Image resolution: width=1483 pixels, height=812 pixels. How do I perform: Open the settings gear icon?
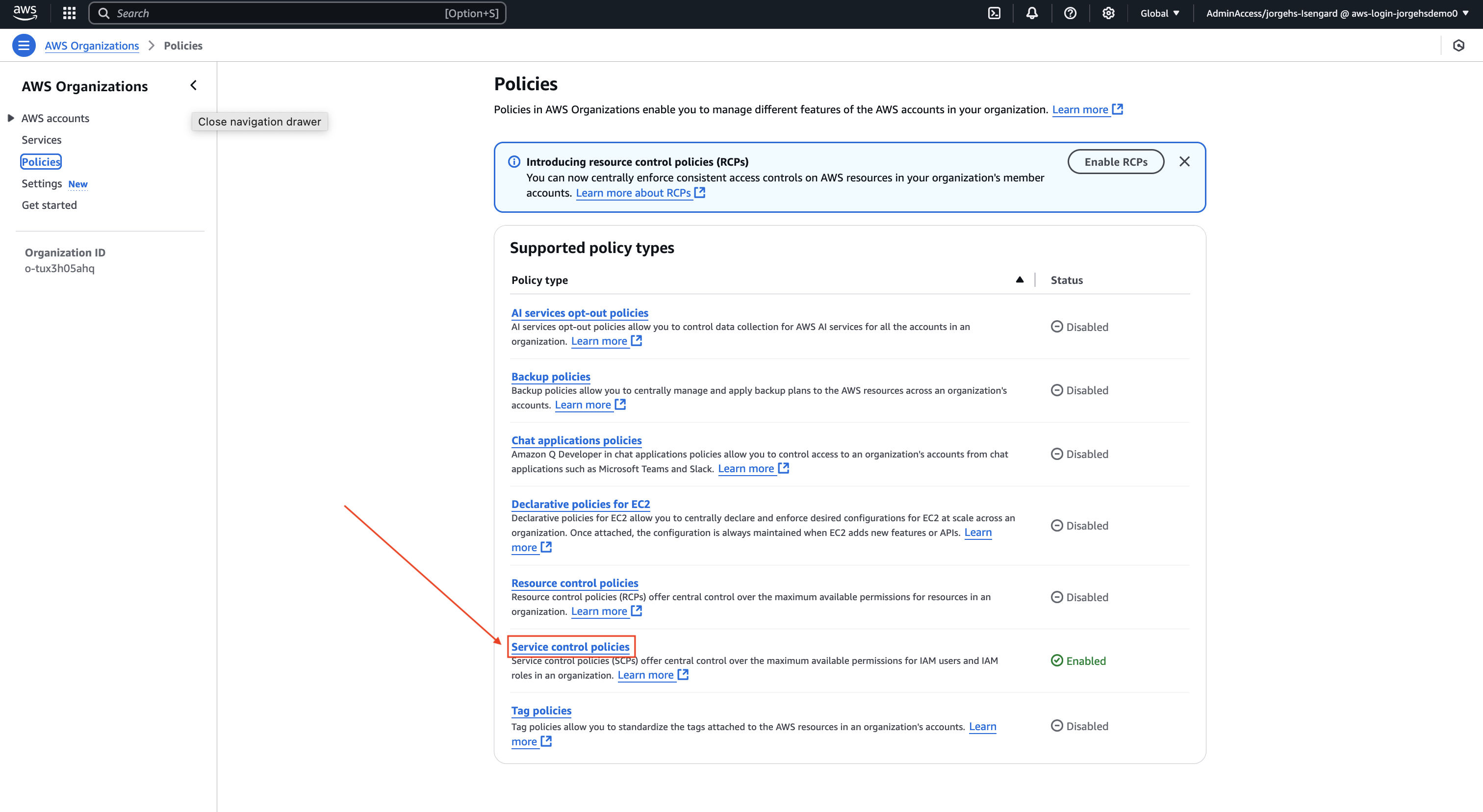pyautogui.click(x=1108, y=13)
